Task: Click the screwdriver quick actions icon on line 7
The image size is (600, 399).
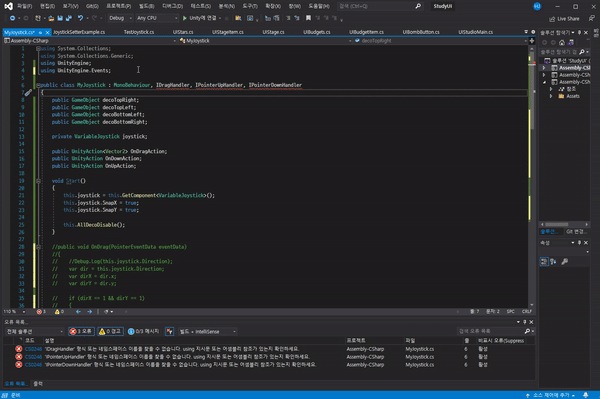Action: click(x=28, y=93)
